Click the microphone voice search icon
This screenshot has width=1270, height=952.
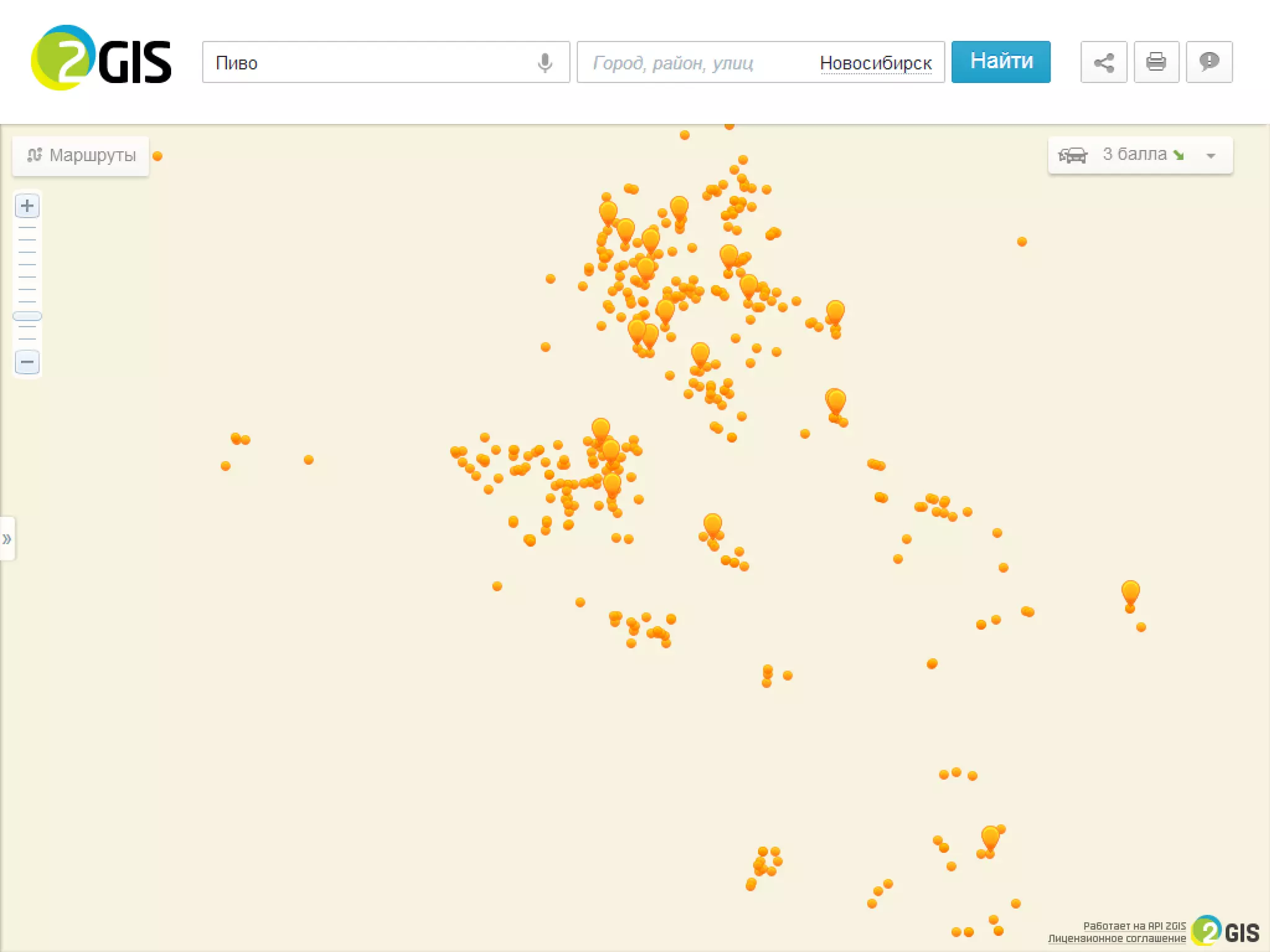point(544,63)
